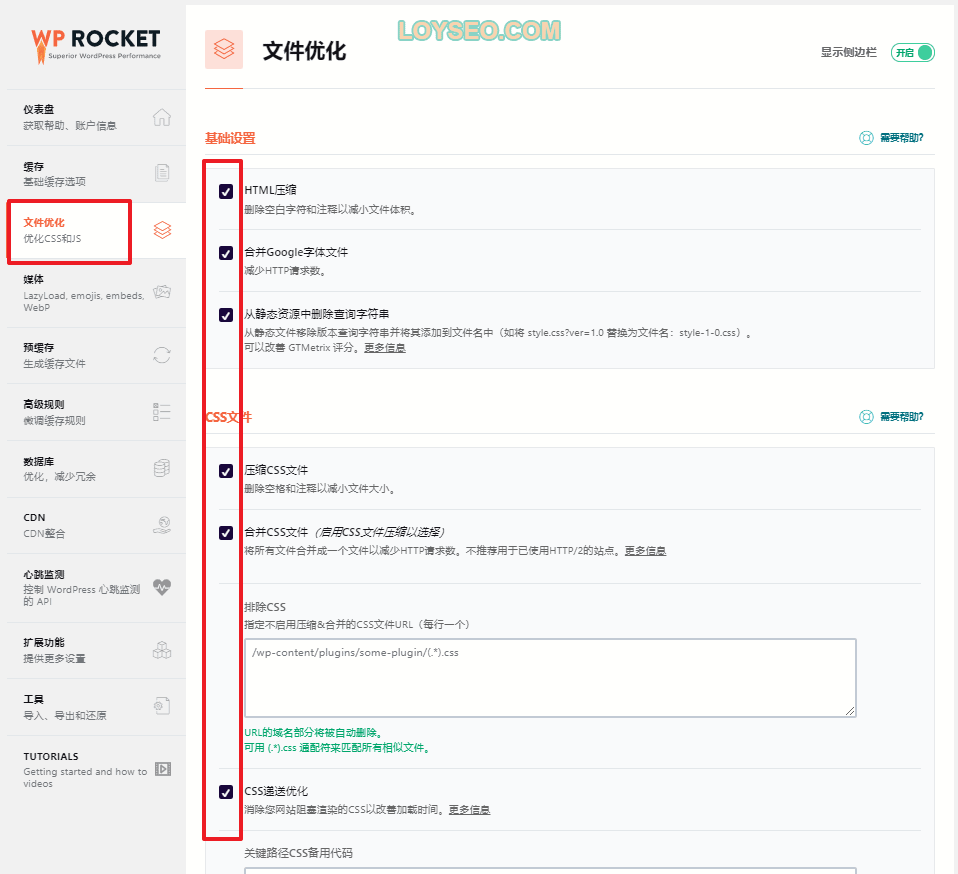
Task: Uncheck the CSS递送优化 checkbox
Action: [x=226, y=793]
